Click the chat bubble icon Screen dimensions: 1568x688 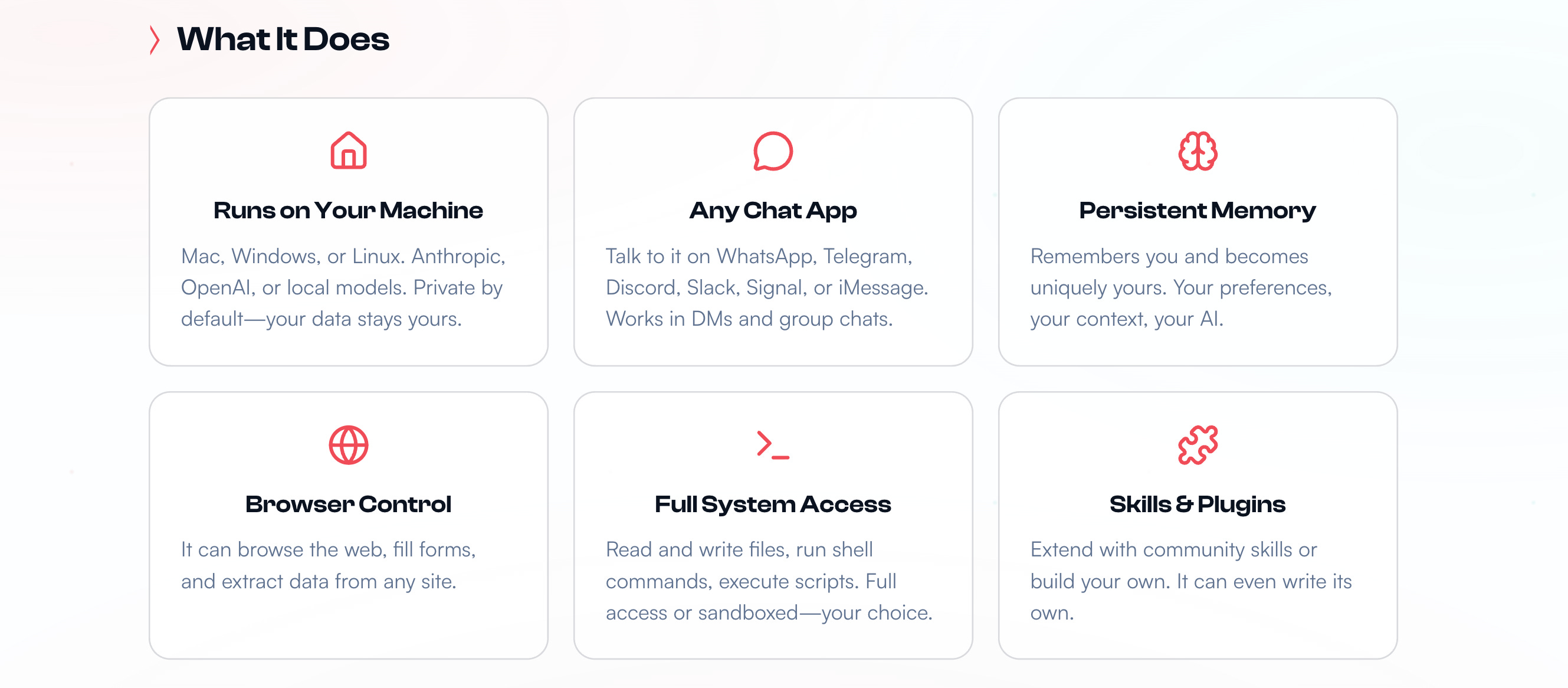click(x=772, y=151)
